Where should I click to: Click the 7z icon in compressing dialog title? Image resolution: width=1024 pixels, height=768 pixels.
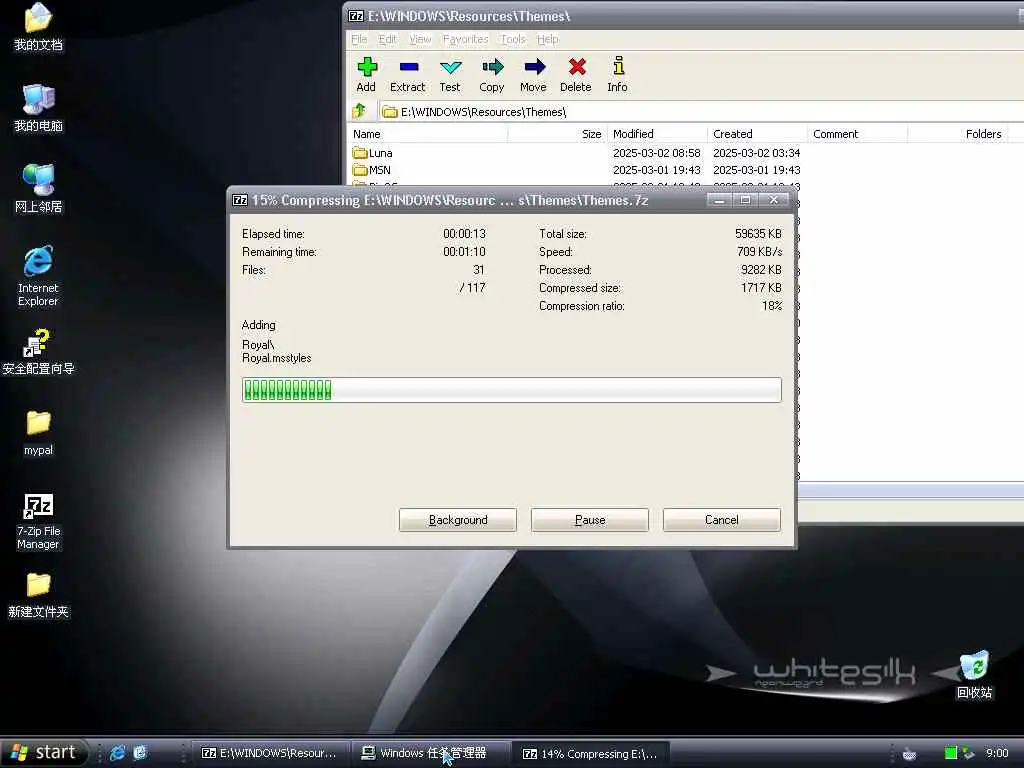(x=240, y=200)
